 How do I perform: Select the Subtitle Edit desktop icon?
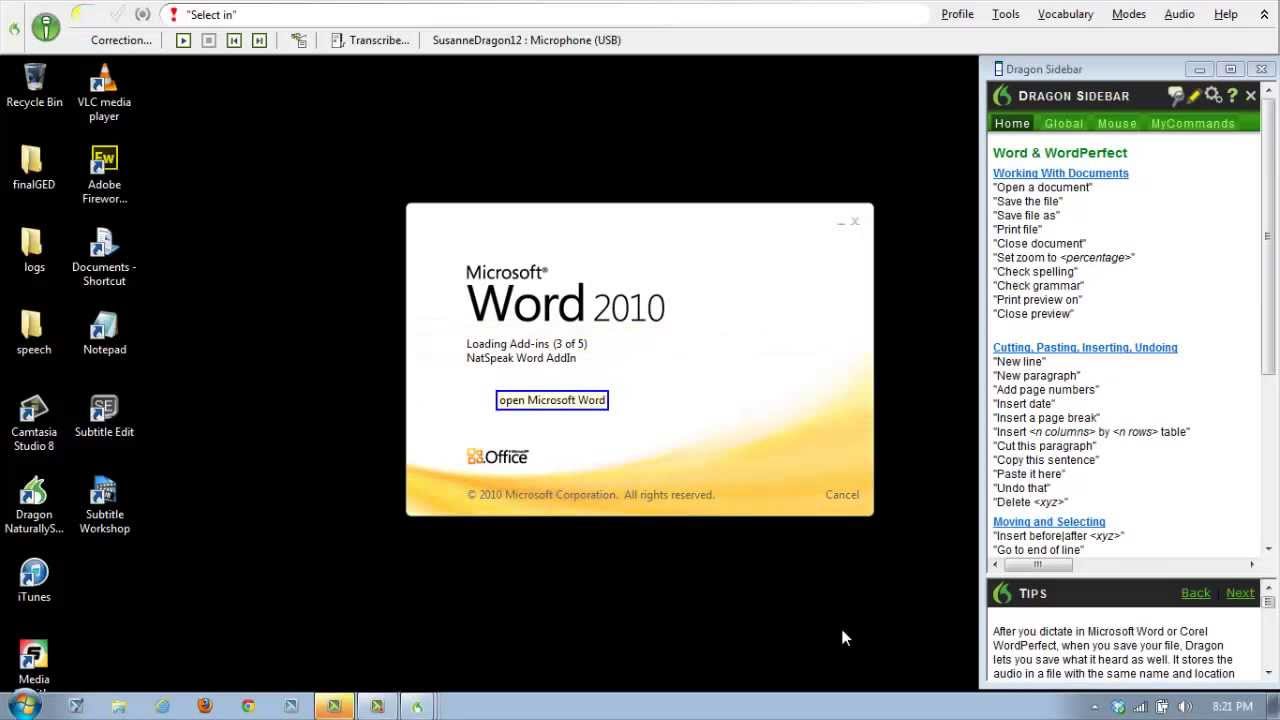[x=104, y=416]
